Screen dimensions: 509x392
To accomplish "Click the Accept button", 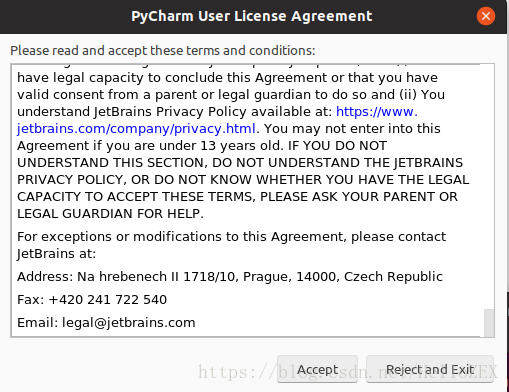I will coord(317,369).
